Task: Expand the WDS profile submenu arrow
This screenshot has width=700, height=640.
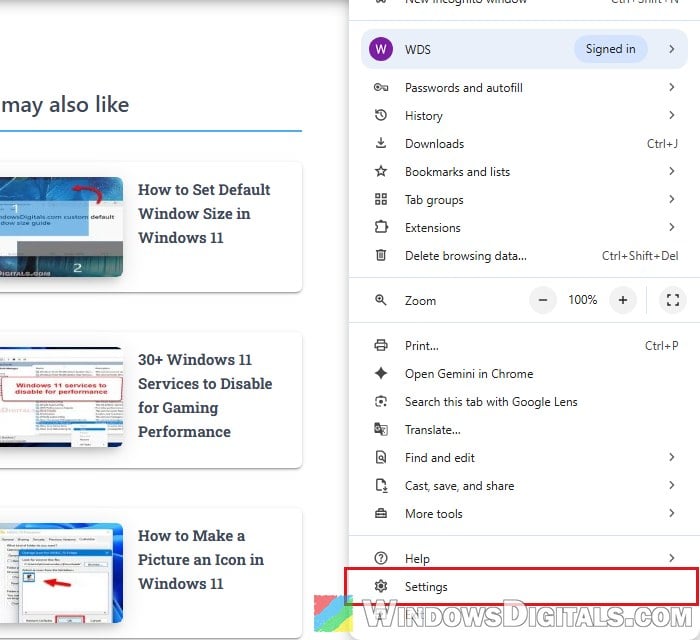Action: click(x=672, y=49)
